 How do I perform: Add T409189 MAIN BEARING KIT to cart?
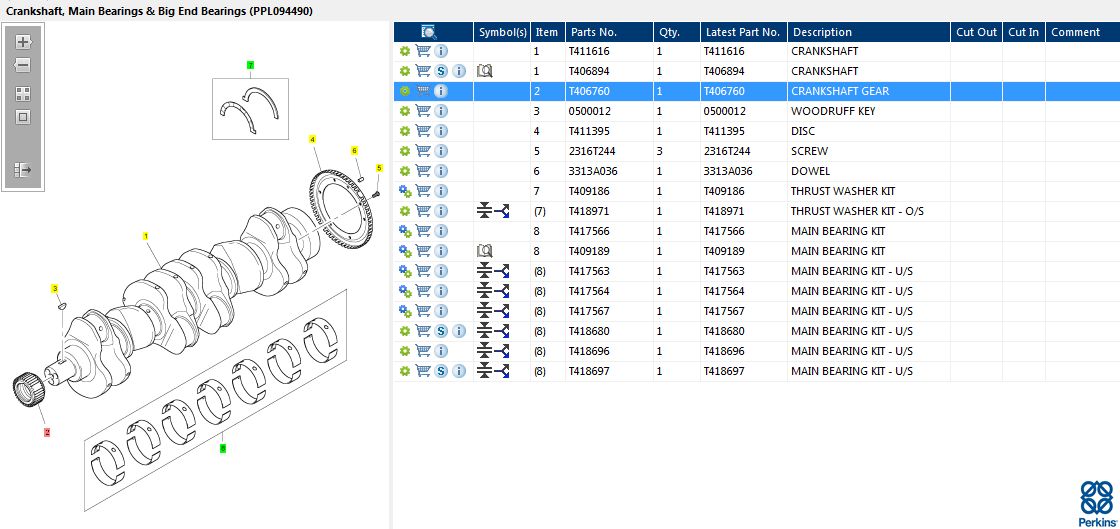(423, 251)
